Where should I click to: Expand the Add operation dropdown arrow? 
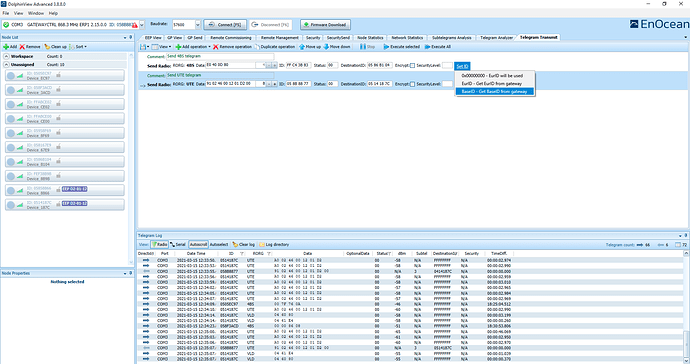(209, 47)
